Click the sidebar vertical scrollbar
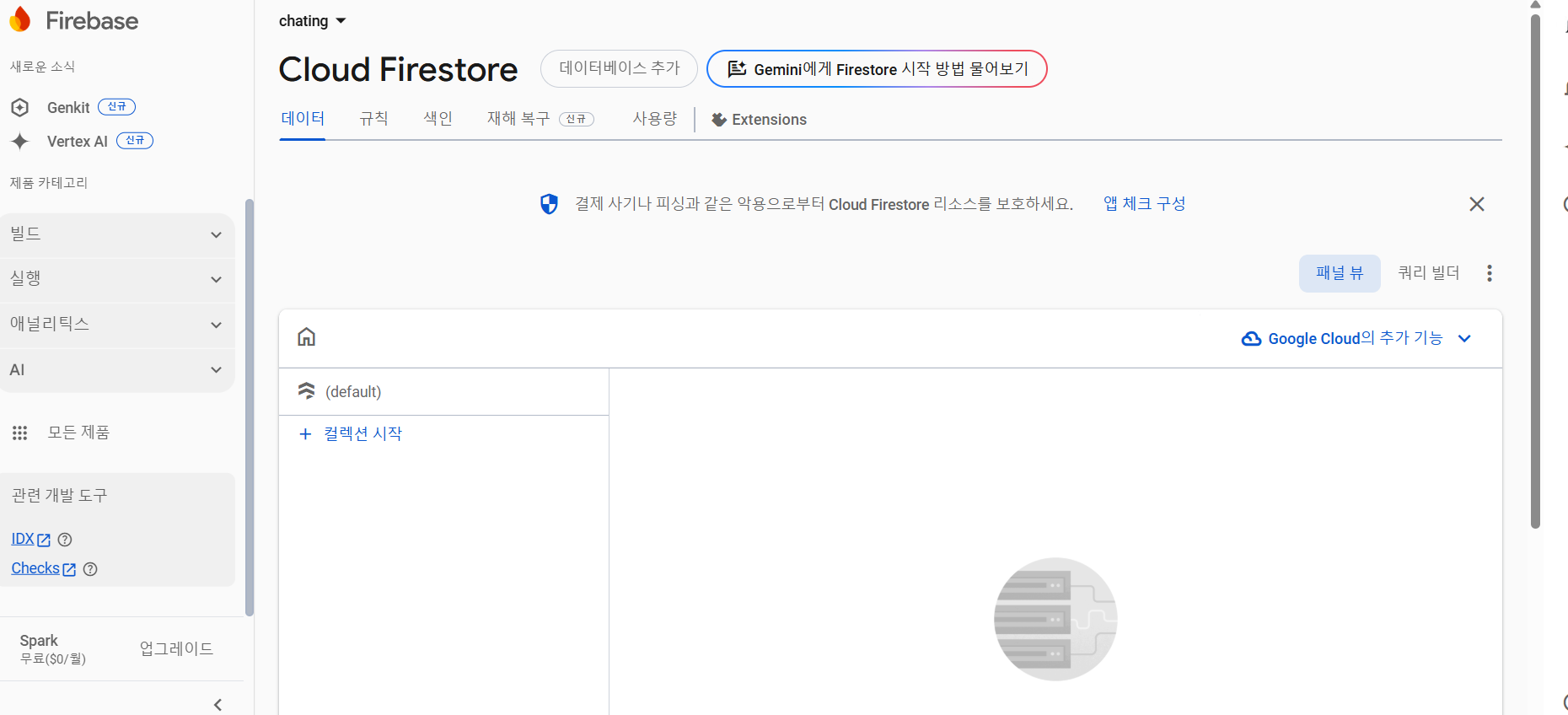Image resolution: width=1568 pixels, height=715 pixels. coord(249,408)
